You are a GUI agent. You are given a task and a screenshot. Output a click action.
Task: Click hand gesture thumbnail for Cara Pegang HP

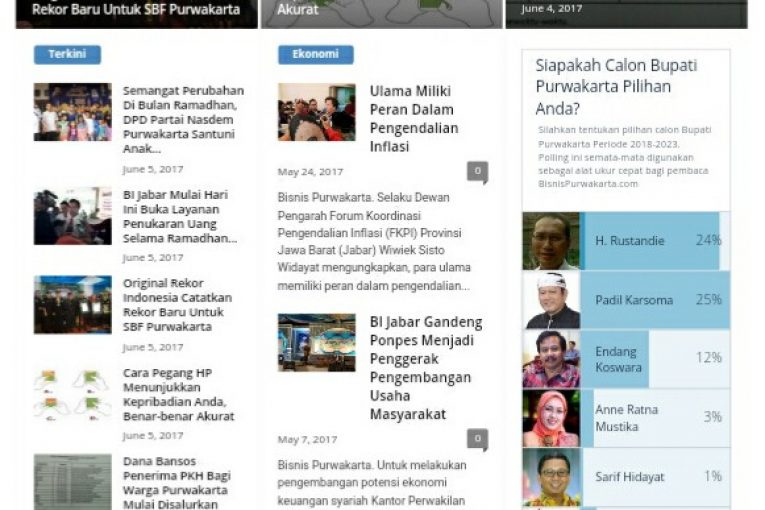coord(73,394)
